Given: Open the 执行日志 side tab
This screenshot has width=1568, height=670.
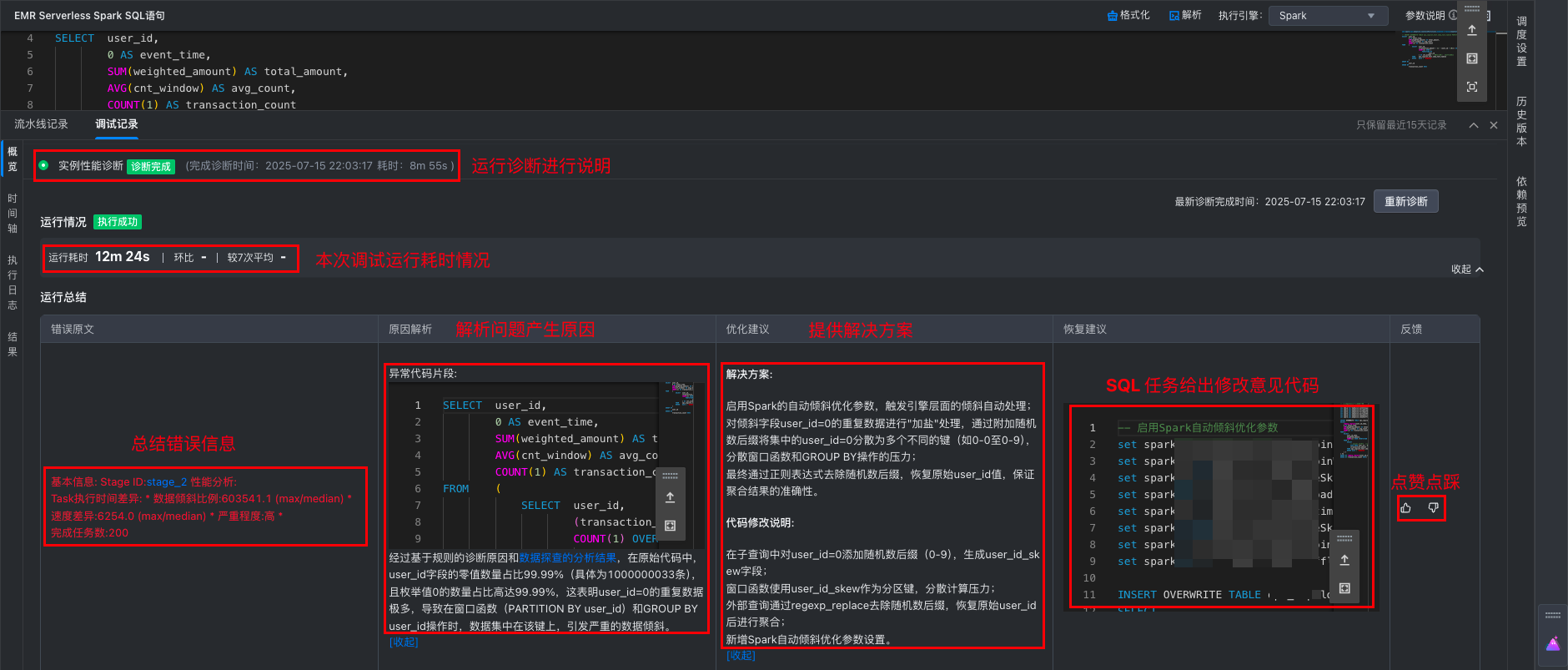Looking at the screenshot, I should tap(13, 282).
